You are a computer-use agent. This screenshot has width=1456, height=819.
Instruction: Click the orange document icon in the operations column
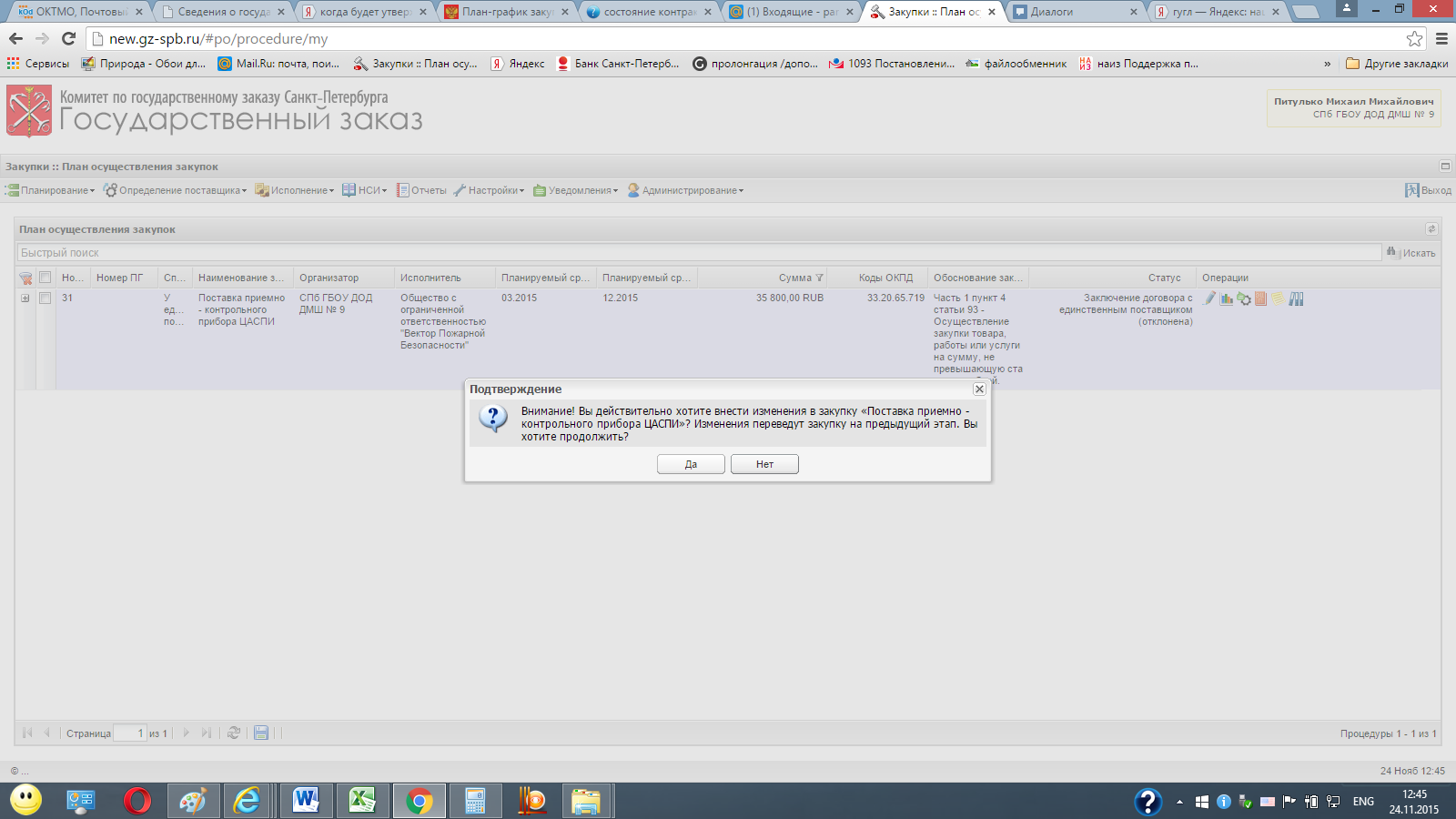(1260, 298)
